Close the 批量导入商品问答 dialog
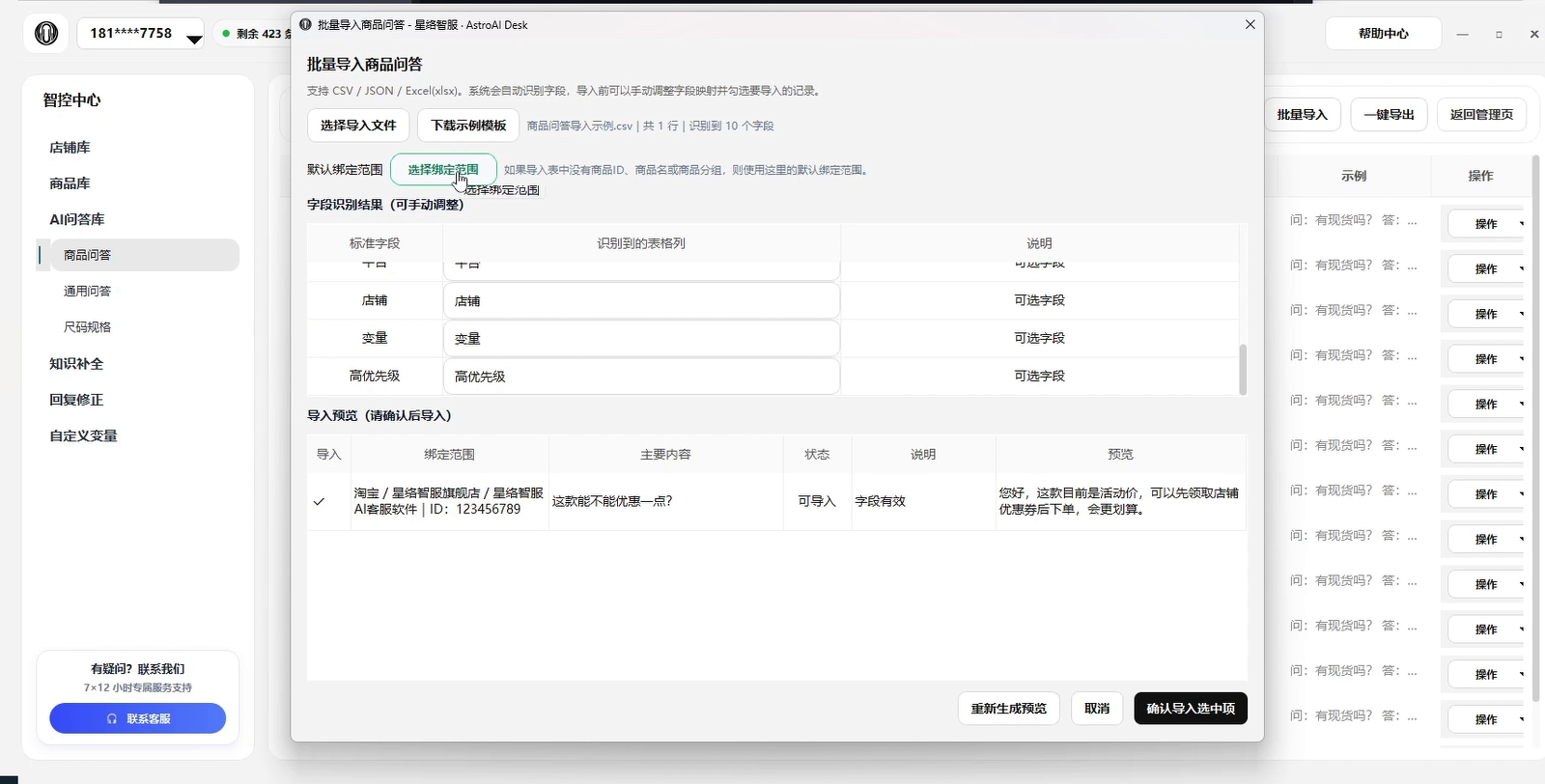 (1250, 24)
